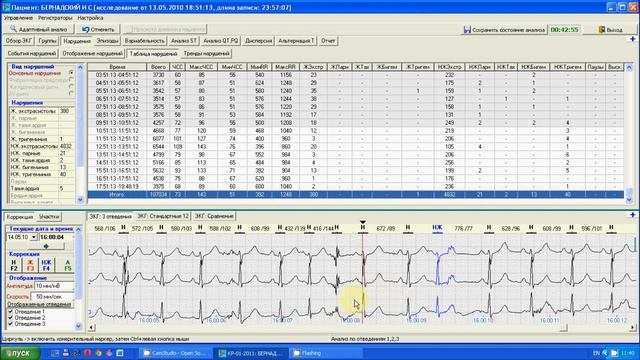
Task: Select Ж. экстрасистолы row in violations list
Action: click(41, 111)
